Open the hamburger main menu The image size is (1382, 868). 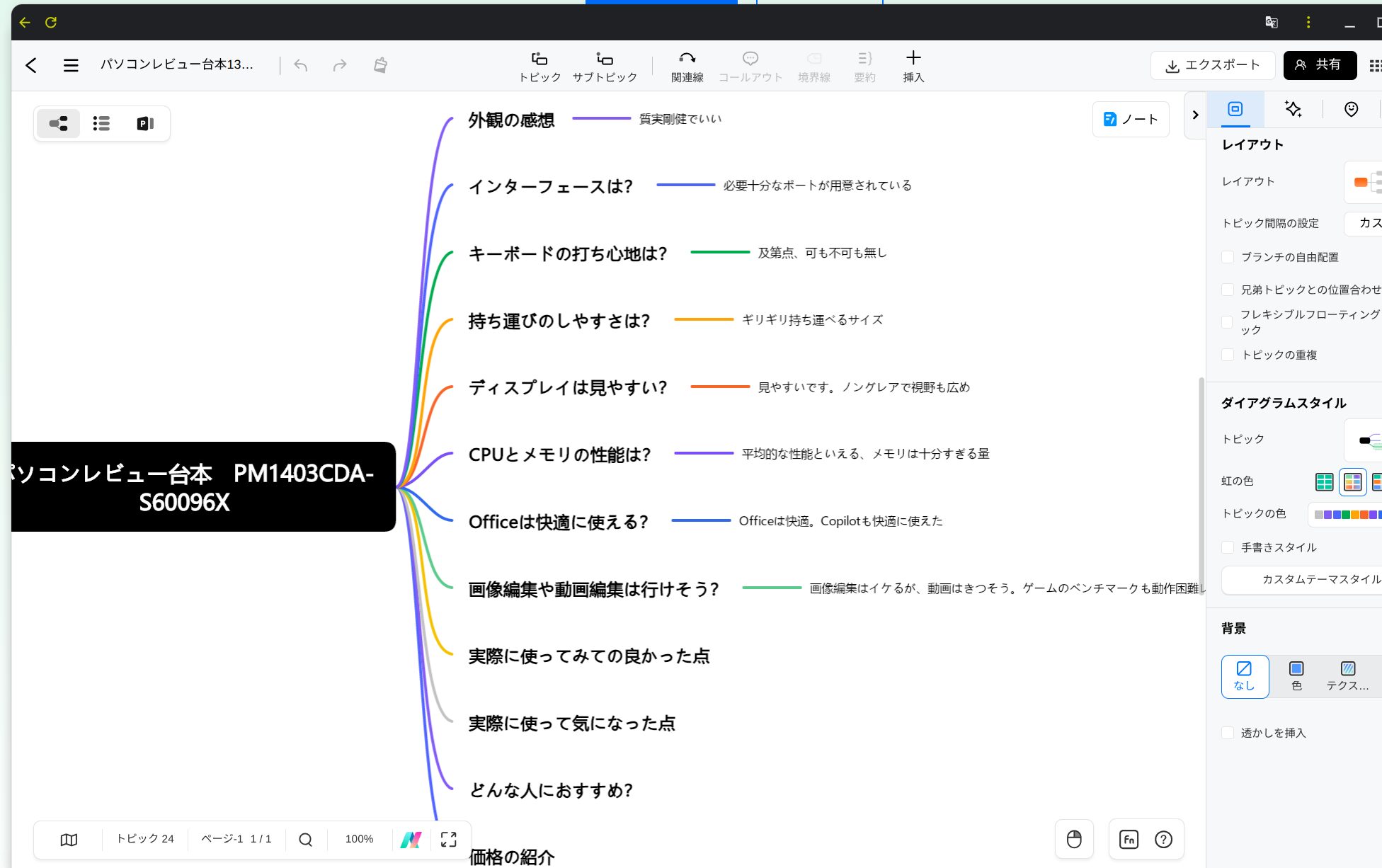point(71,65)
